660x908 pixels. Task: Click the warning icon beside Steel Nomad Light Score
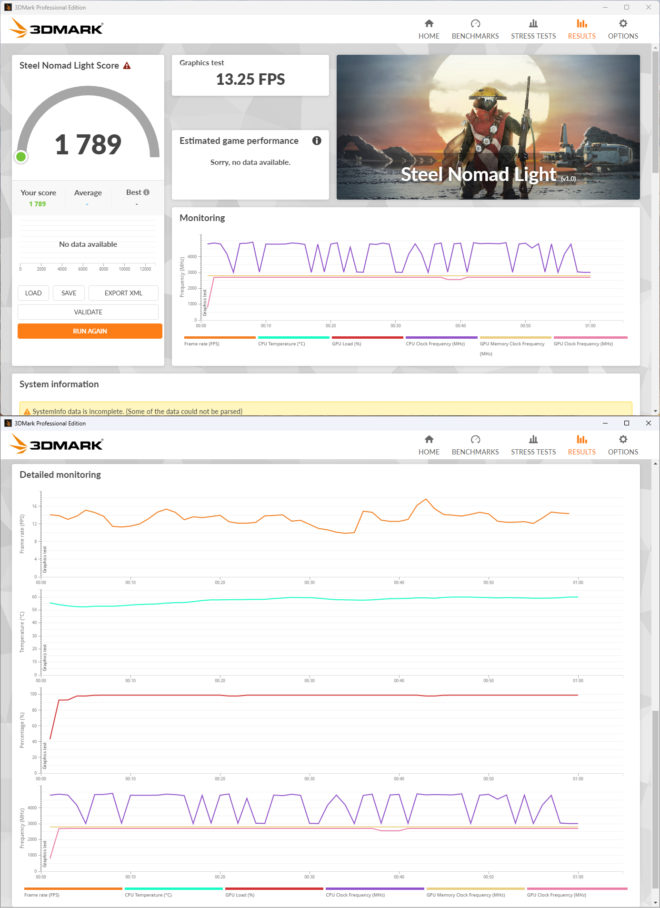[x=127, y=65]
